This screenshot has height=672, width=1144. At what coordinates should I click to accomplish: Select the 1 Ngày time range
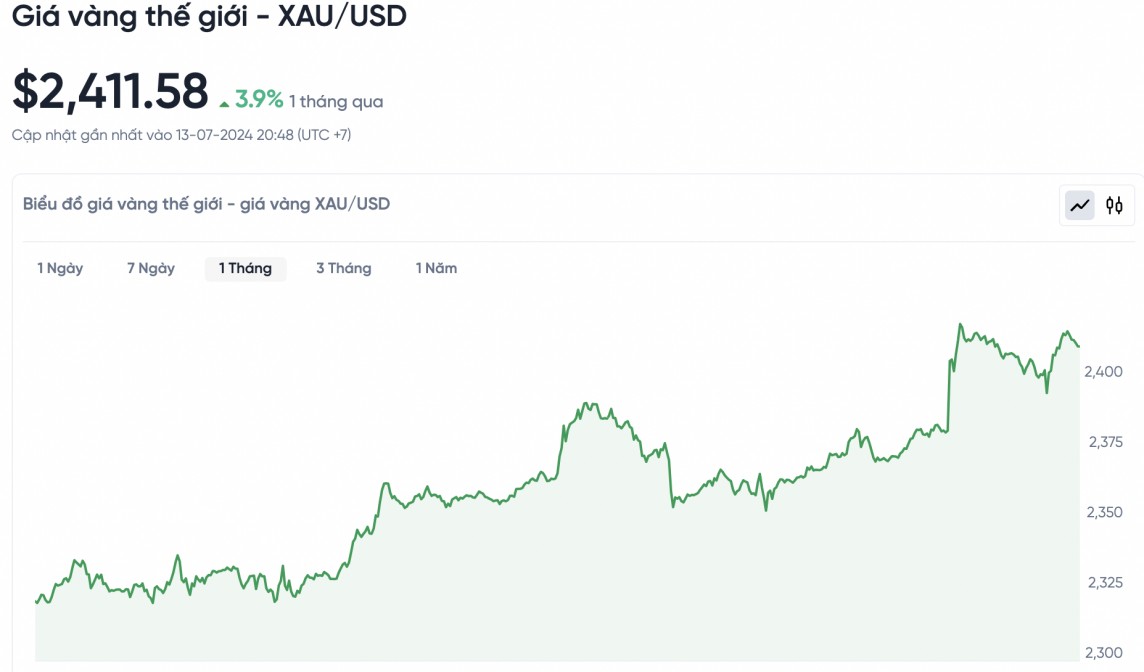click(x=60, y=268)
